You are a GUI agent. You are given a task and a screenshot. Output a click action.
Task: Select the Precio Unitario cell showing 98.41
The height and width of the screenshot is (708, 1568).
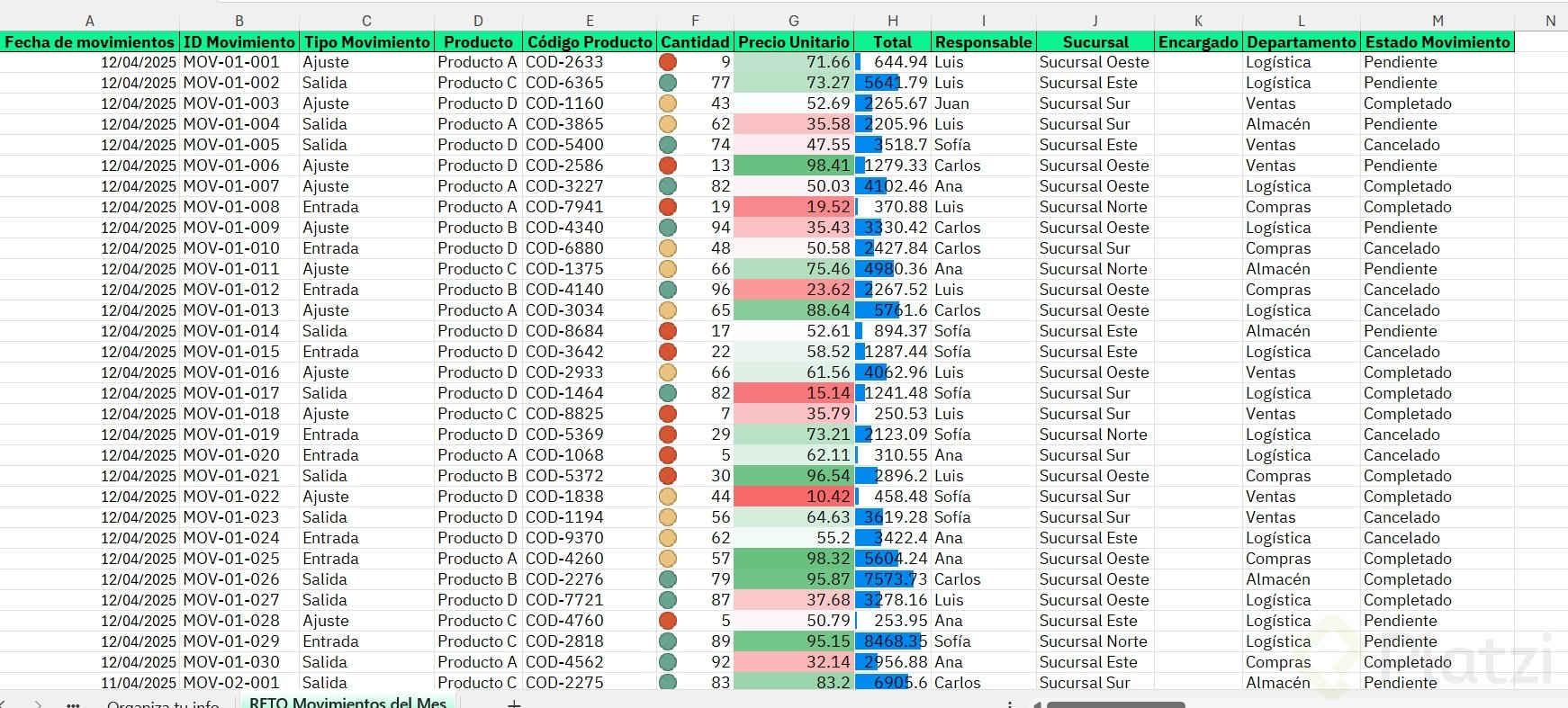[x=794, y=166]
